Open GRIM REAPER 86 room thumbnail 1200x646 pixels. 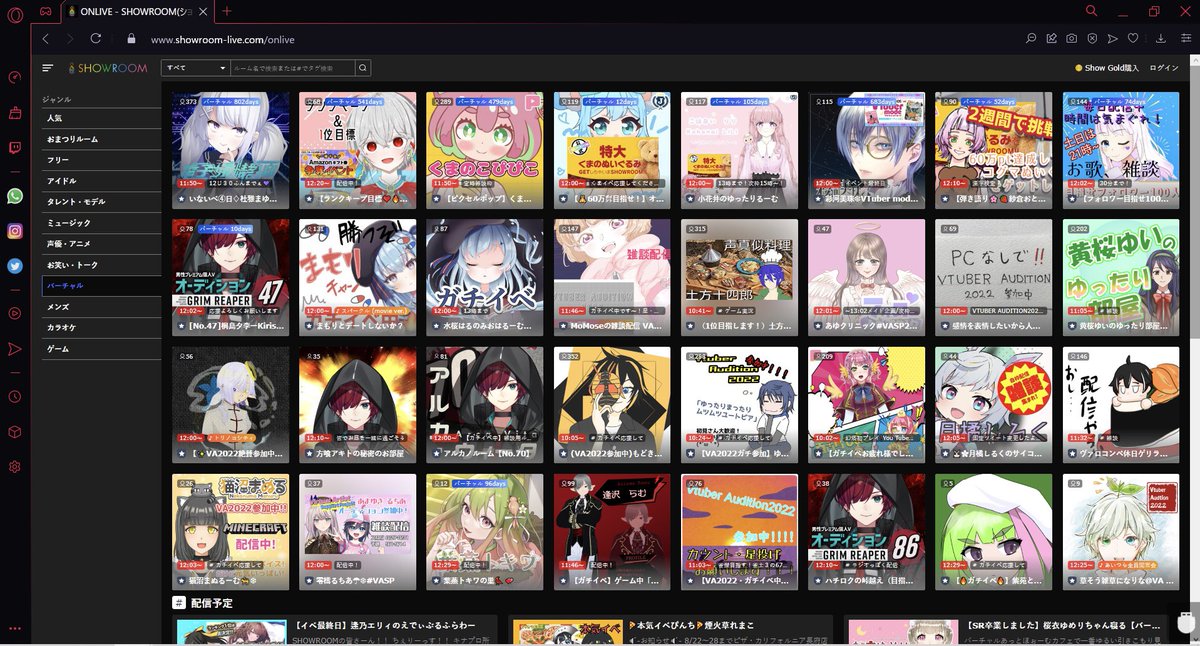pos(867,531)
